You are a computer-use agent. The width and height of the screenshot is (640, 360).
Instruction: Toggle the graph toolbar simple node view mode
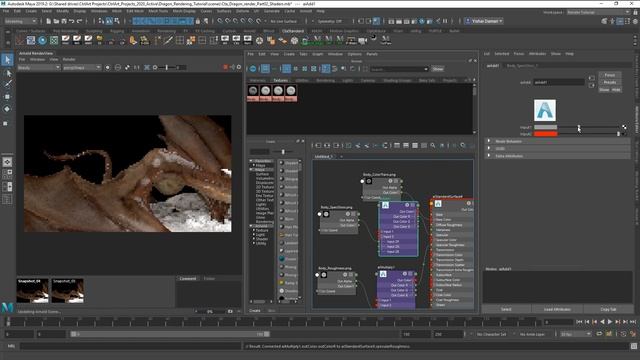pyautogui.click(x=397, y=145)
